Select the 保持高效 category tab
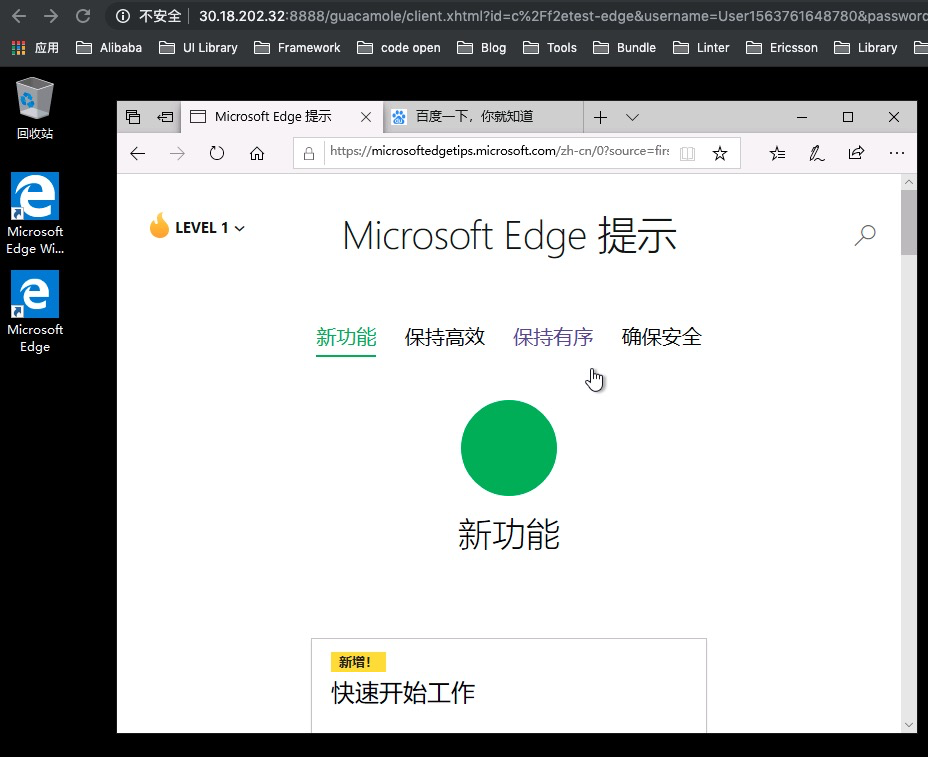Viewport: 928px width, 757px height. point(444,337)
